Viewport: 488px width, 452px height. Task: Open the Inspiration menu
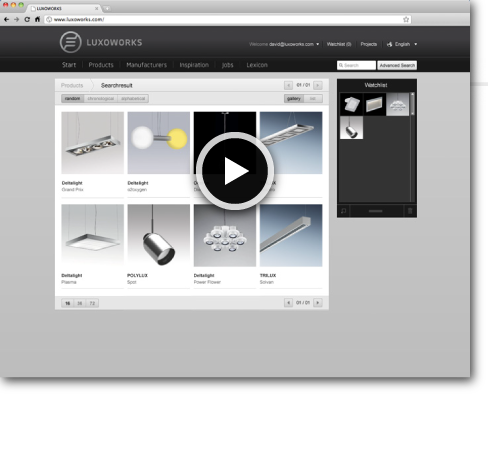(194, 65)
